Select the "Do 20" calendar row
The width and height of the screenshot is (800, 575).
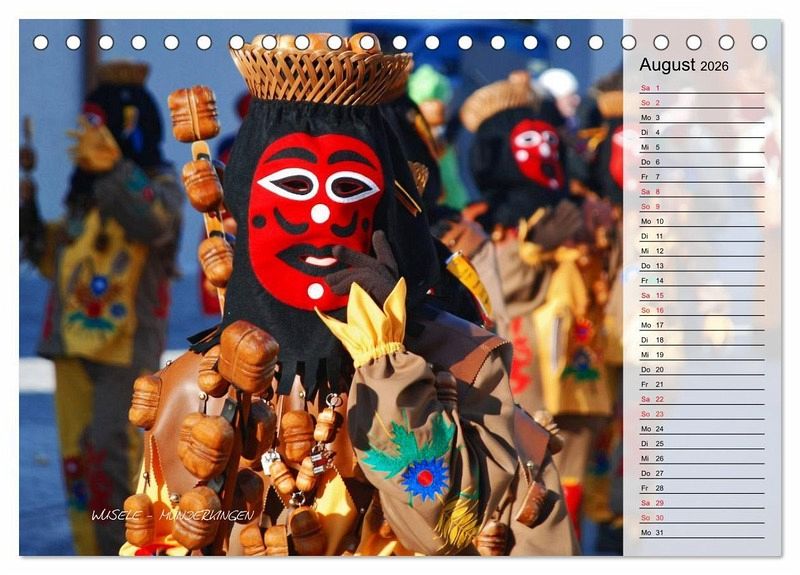coord(702,369)
